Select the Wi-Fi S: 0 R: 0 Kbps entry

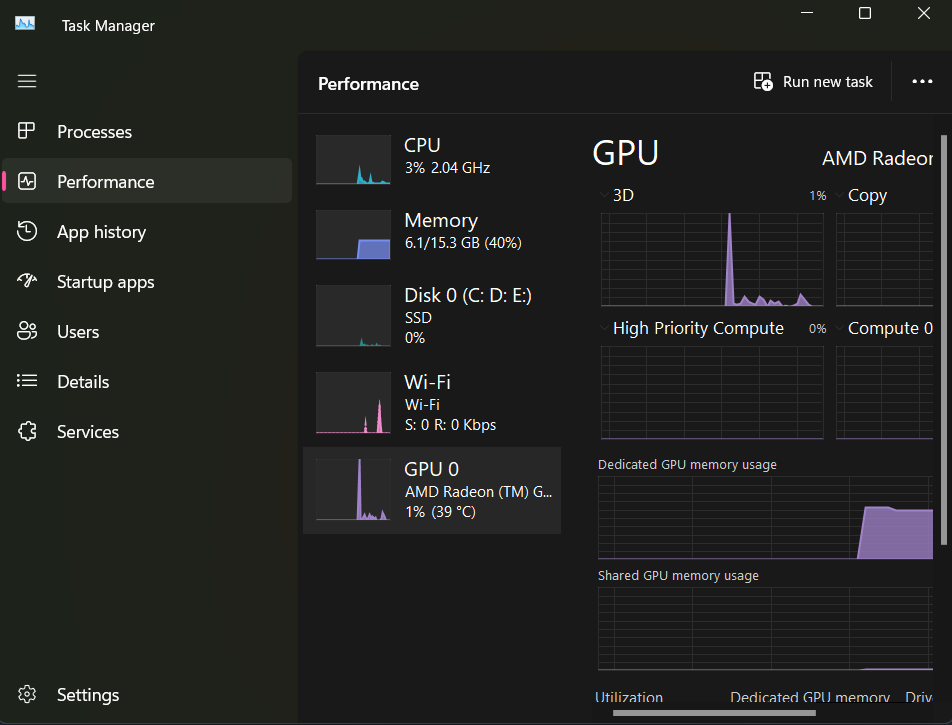coord(432,403)
